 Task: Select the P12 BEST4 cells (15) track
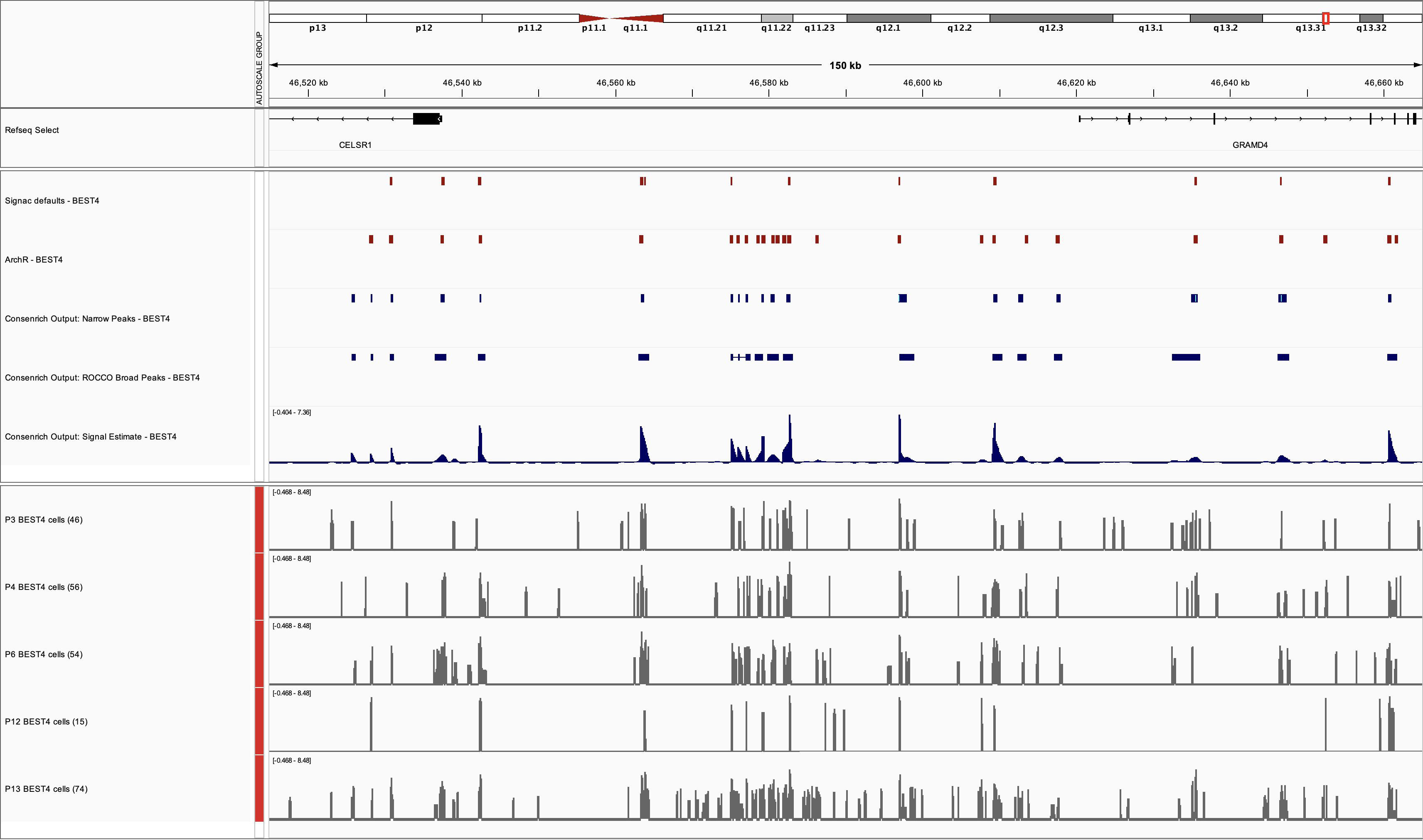[x=46, y=722]
